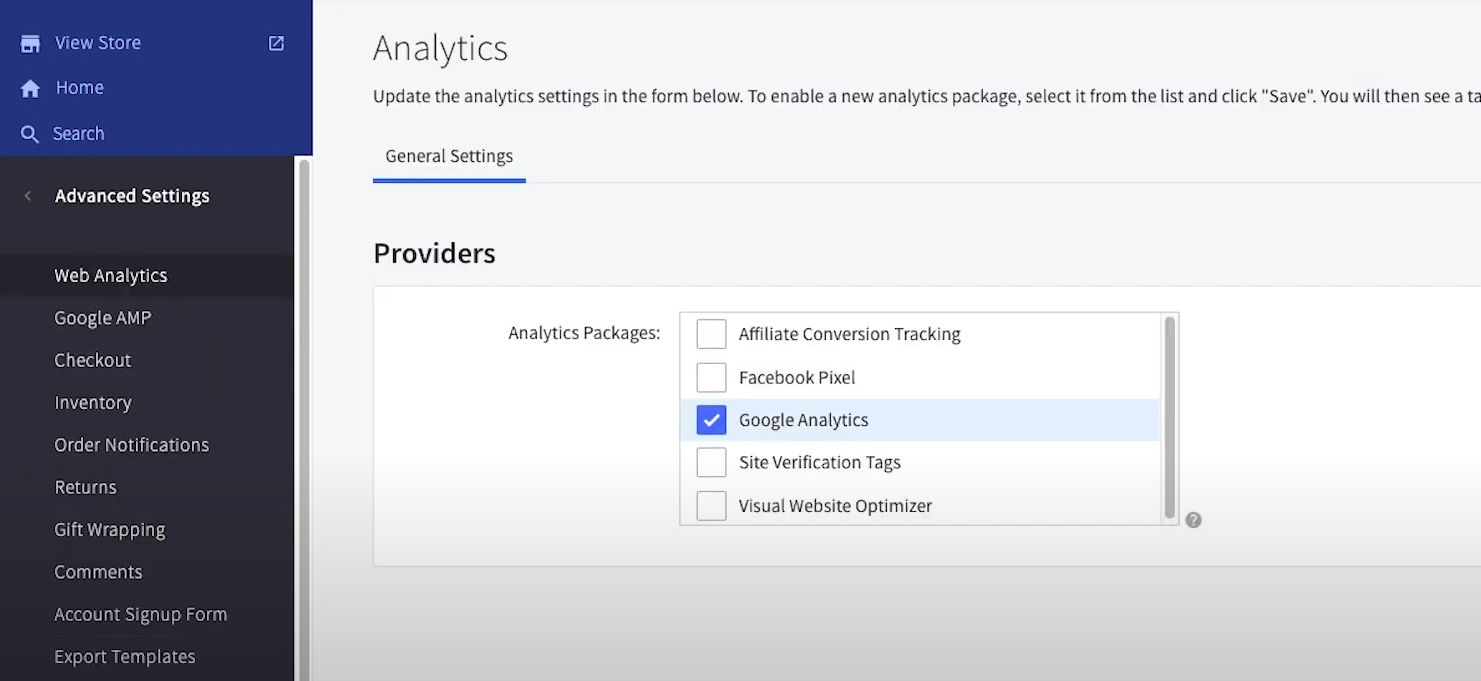
Task: Enable Facebook Pixel checkbox
Action: (x=711, y=377)
